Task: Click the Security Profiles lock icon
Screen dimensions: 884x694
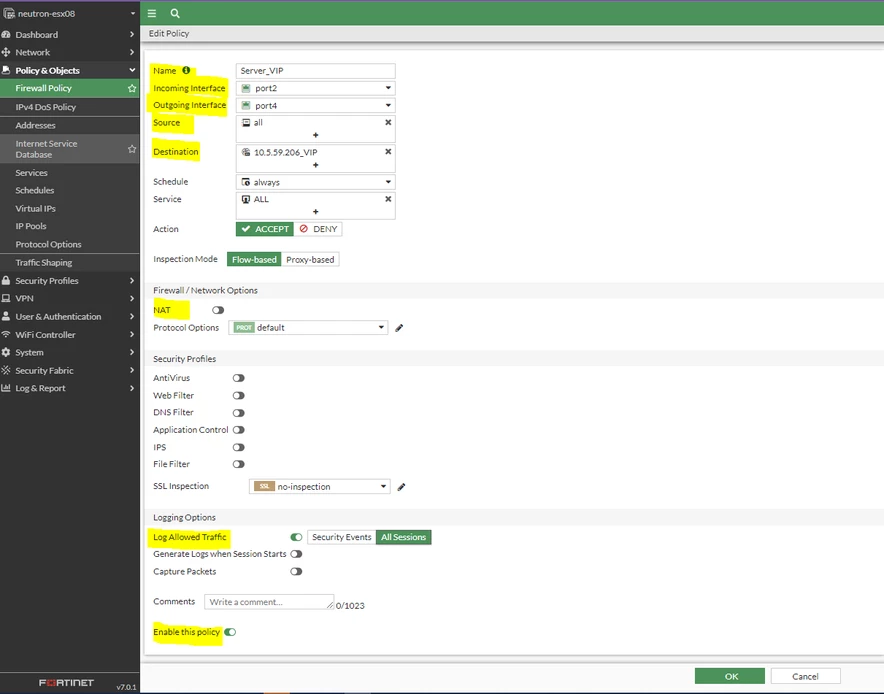Action: [6, 280]
